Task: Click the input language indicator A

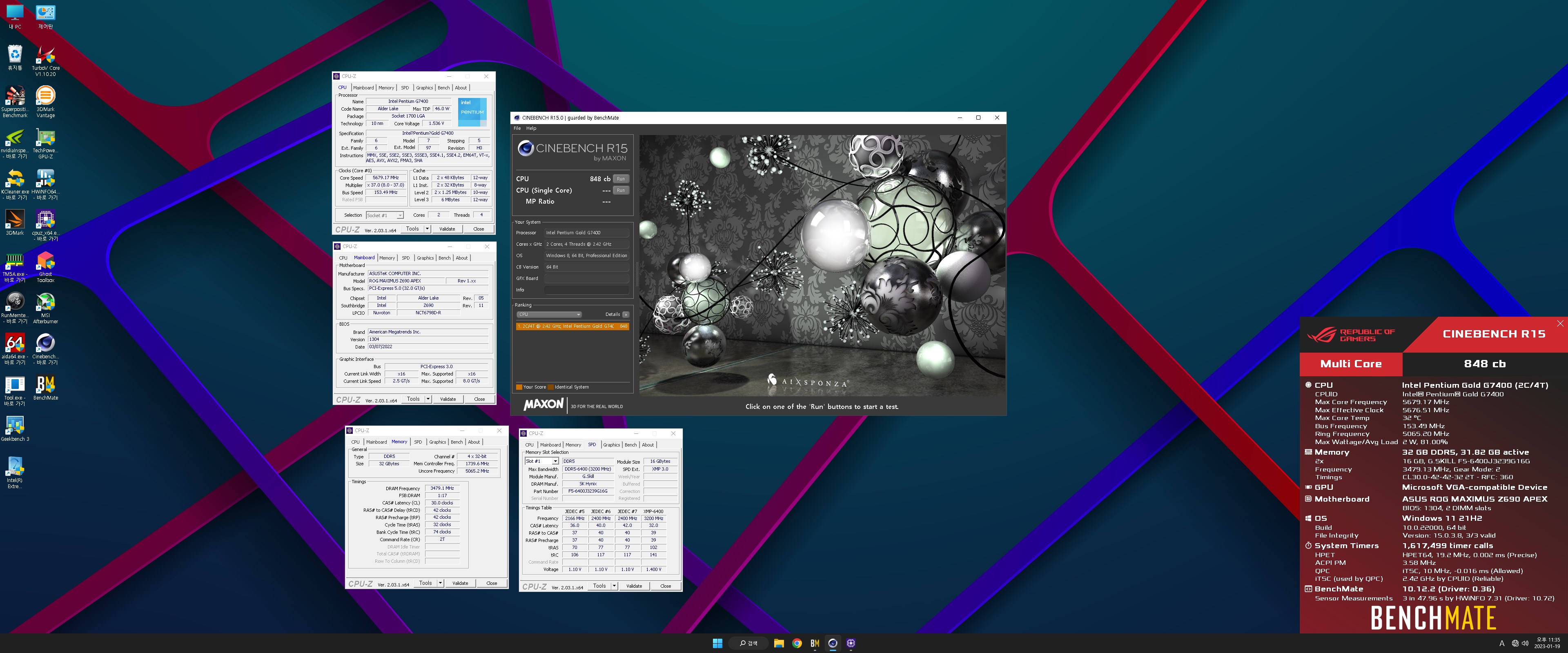Action: point(1502,643)
